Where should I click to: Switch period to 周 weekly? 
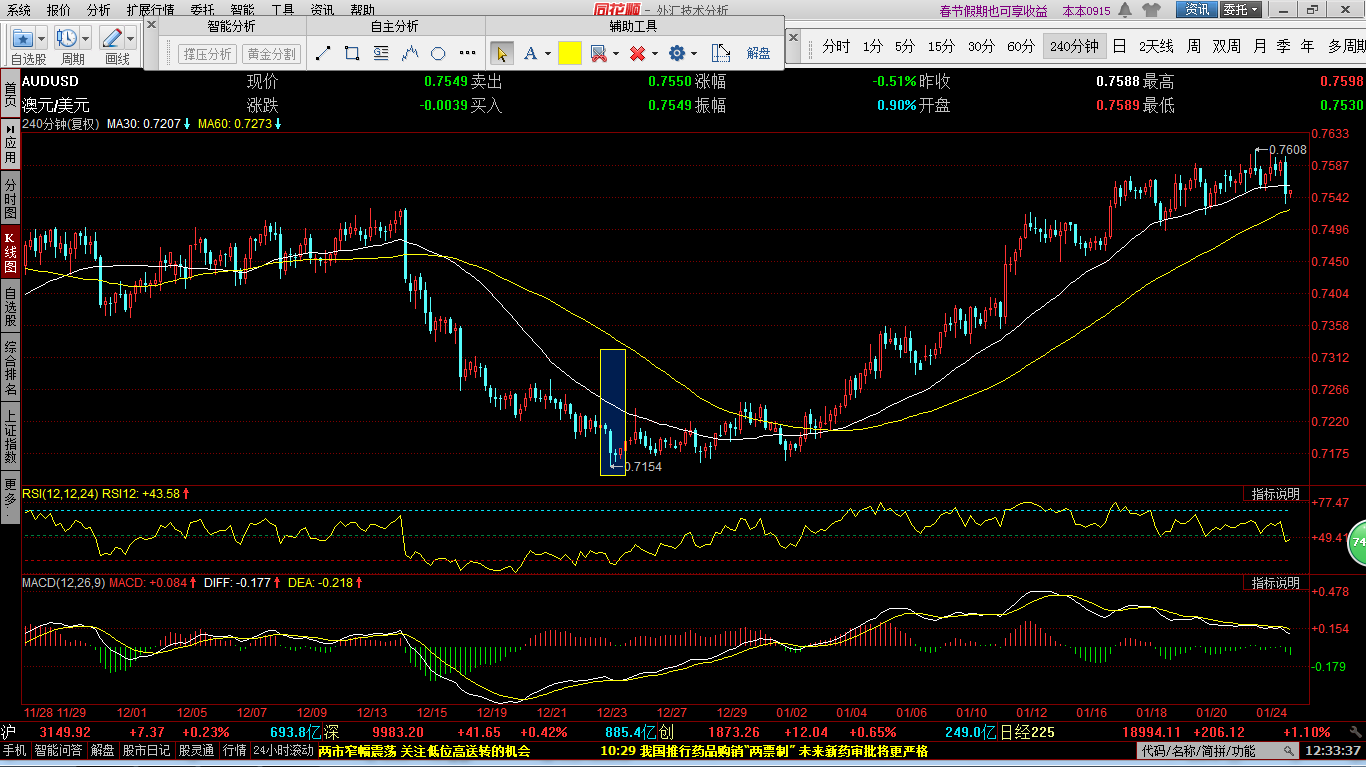coord(1193,46)
